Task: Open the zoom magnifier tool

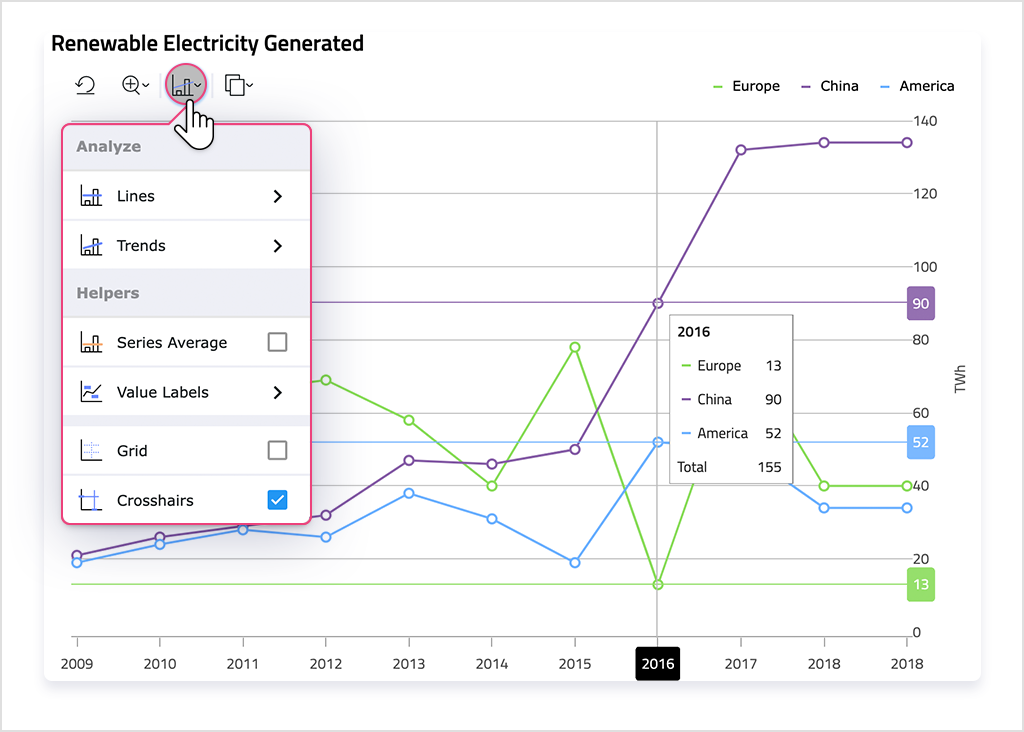Action: [x=131, y=84]
